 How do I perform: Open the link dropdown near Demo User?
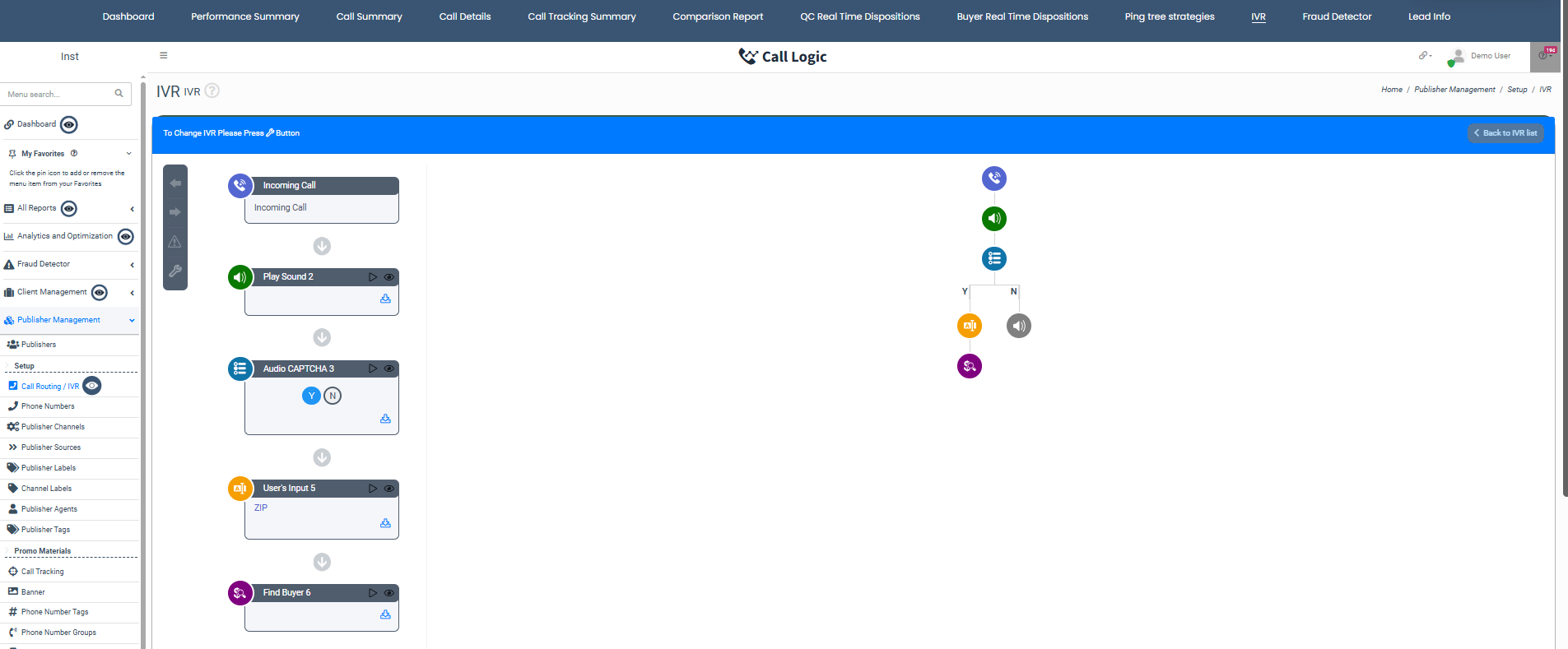[x=1425, y=56]
